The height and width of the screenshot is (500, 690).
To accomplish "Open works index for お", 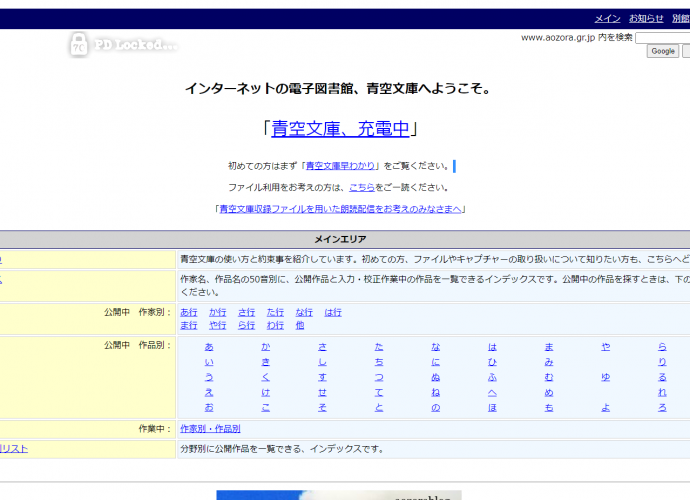I will [209, 408].
